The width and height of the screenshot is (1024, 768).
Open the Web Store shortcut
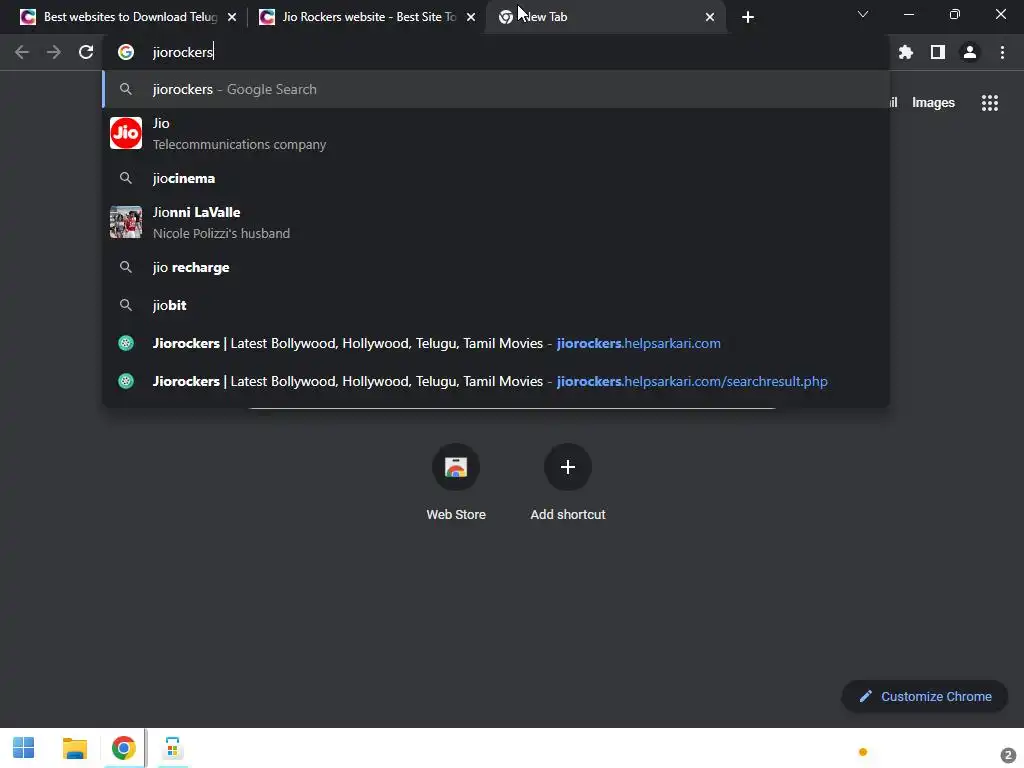[x=456, y=483]
